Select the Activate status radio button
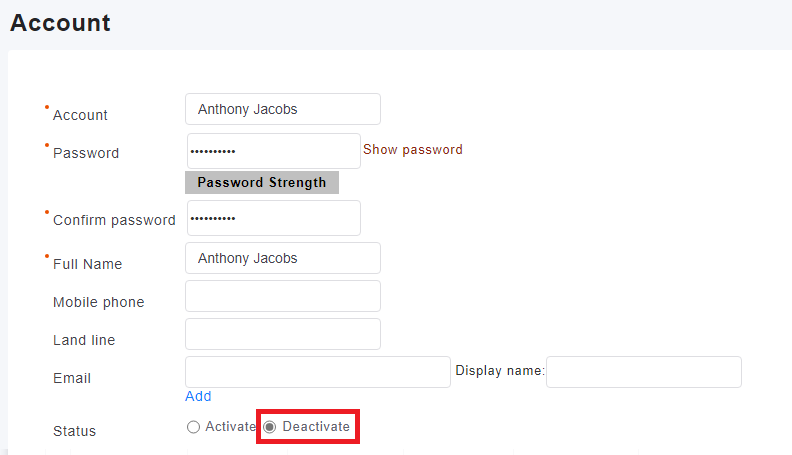Image resolution: width=792 pixels, height=455 pixels. 194,427
